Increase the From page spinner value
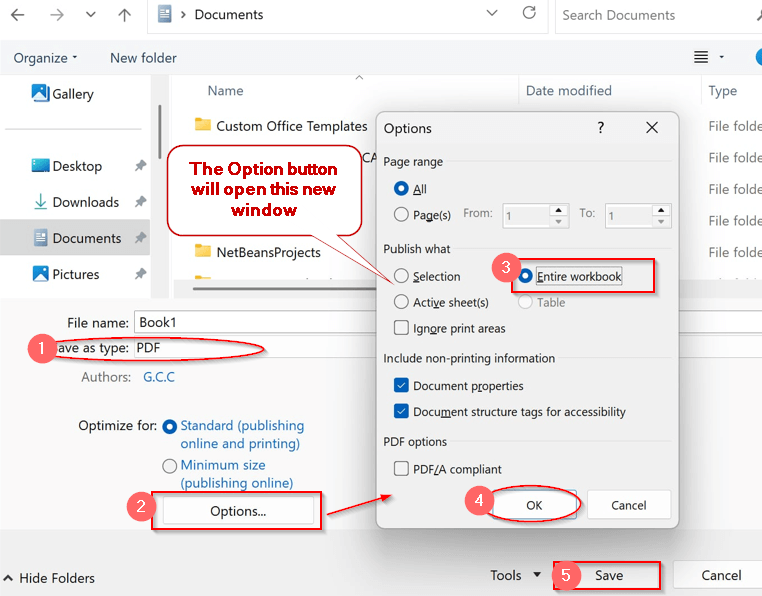Viewport: 762px width, 596px height. (558, 210)
